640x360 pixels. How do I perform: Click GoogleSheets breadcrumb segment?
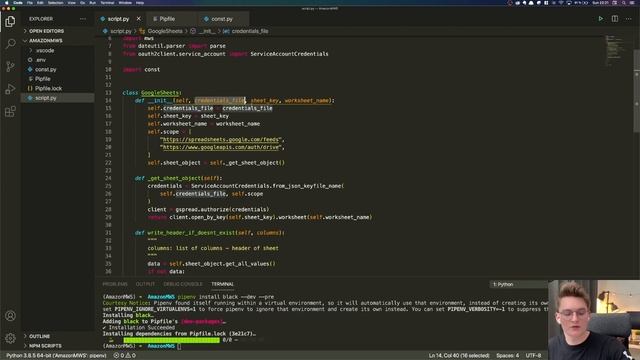tap(165, 31)
